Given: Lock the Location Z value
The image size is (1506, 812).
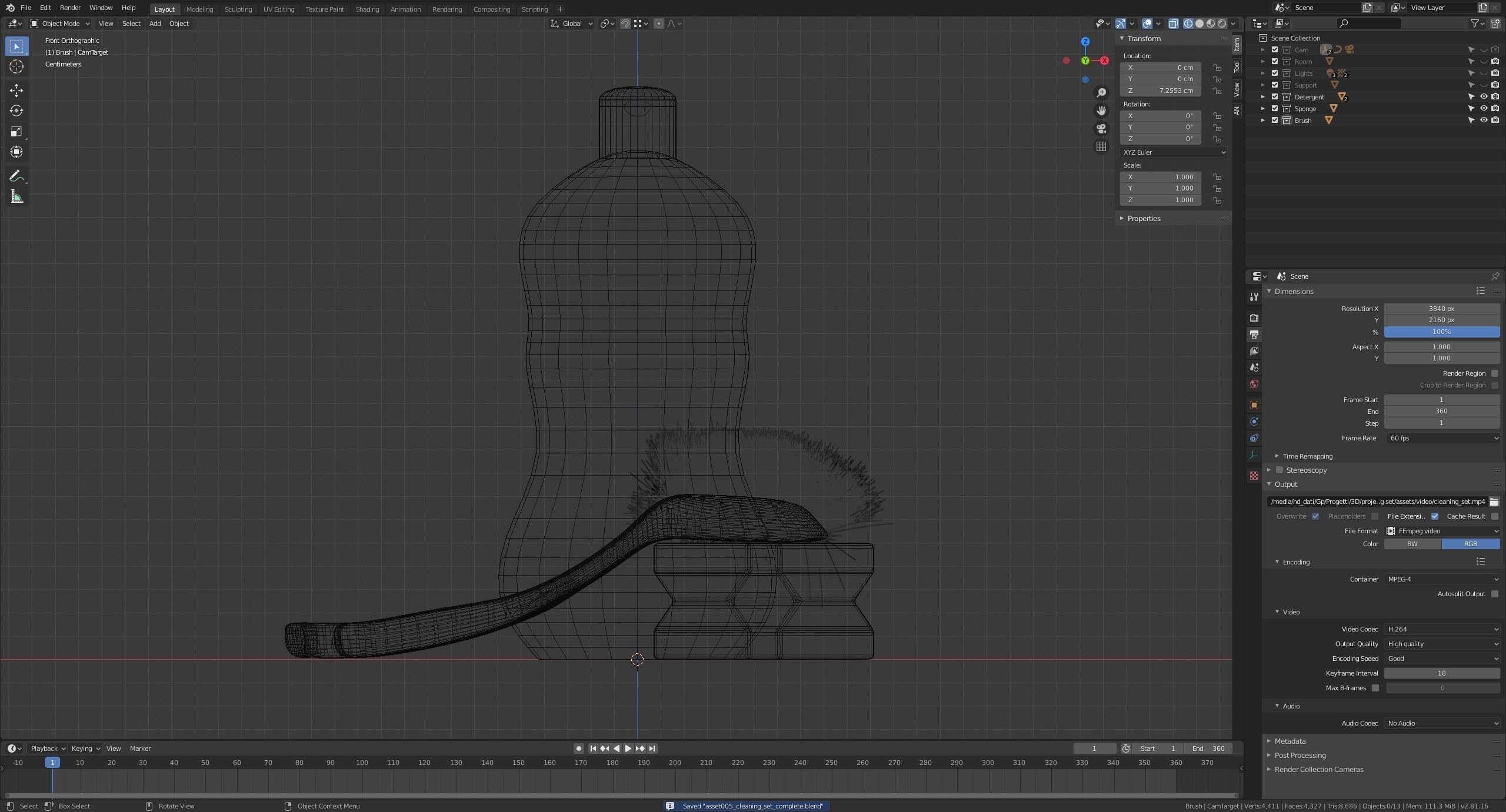Looking at the screenshot, I should [x=1217, y=91].
